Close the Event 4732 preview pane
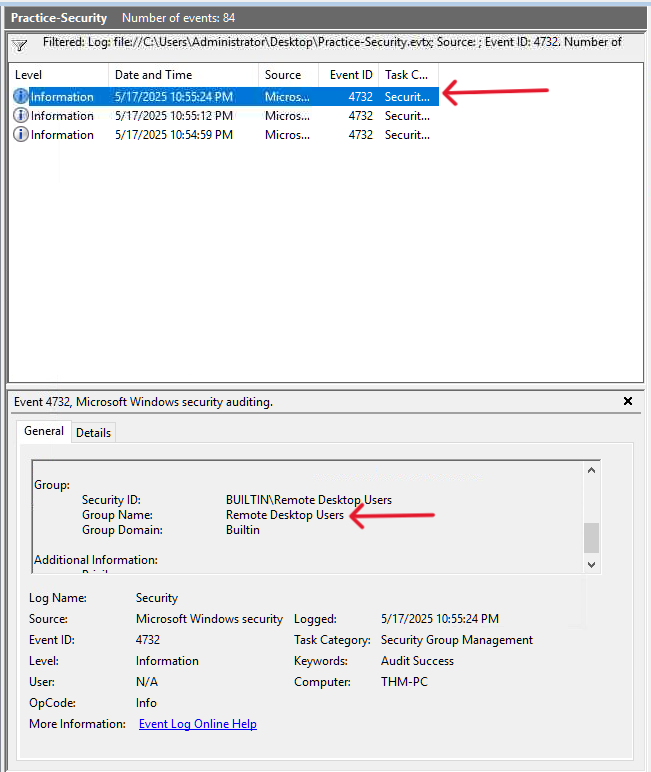The width and height of the screenshot is (651, 772). [x=628, y=401]
